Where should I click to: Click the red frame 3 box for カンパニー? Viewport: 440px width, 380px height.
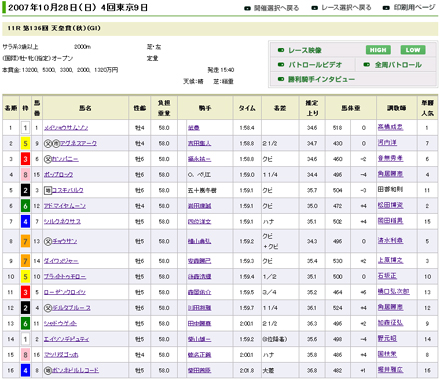point(25,159)
